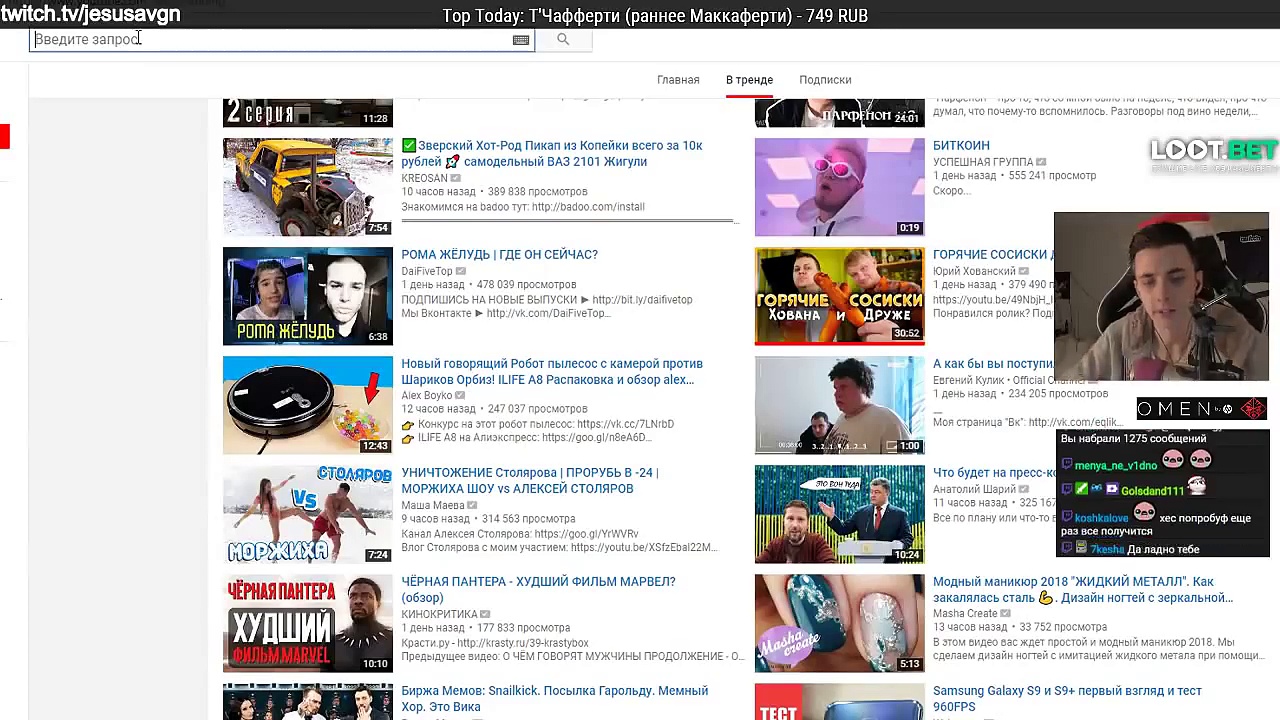Screen dimensions: 1280x720
Task: Open the Юрий Хованский channel link
Action: pyautogui.click(x=974, y=271)
